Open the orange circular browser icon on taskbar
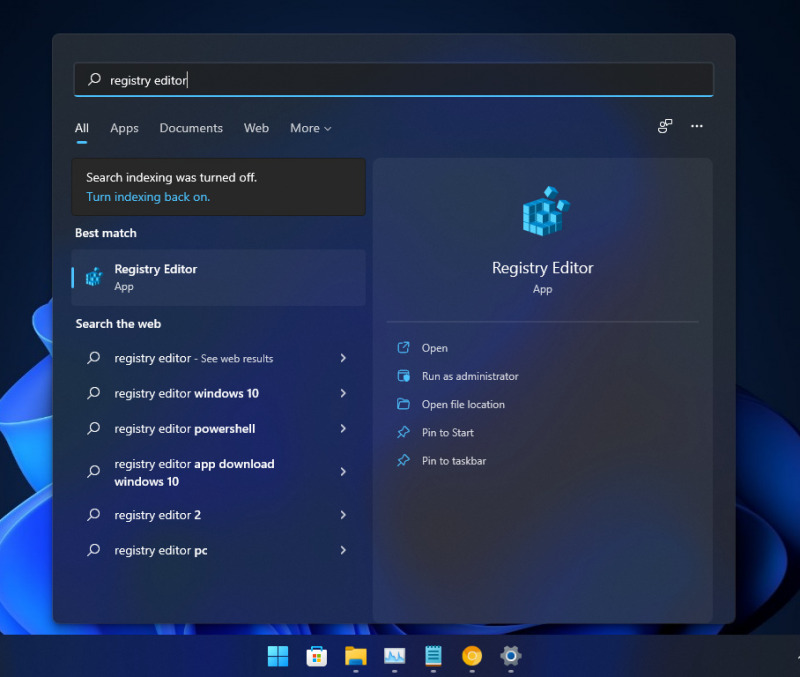This screenshot has width=800, height=677. [x=472, y=656]
